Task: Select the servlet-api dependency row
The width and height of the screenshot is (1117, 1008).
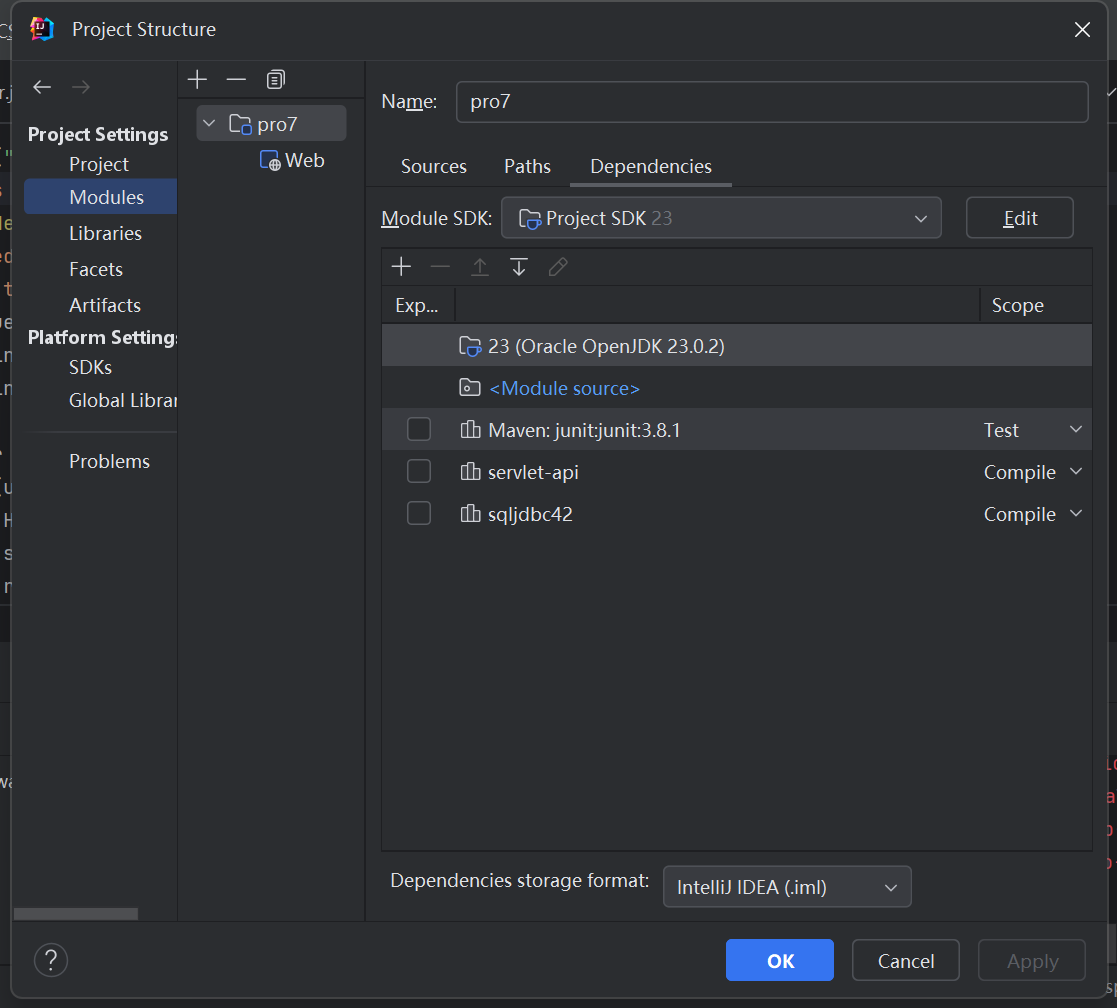Action: pos(737,472)
